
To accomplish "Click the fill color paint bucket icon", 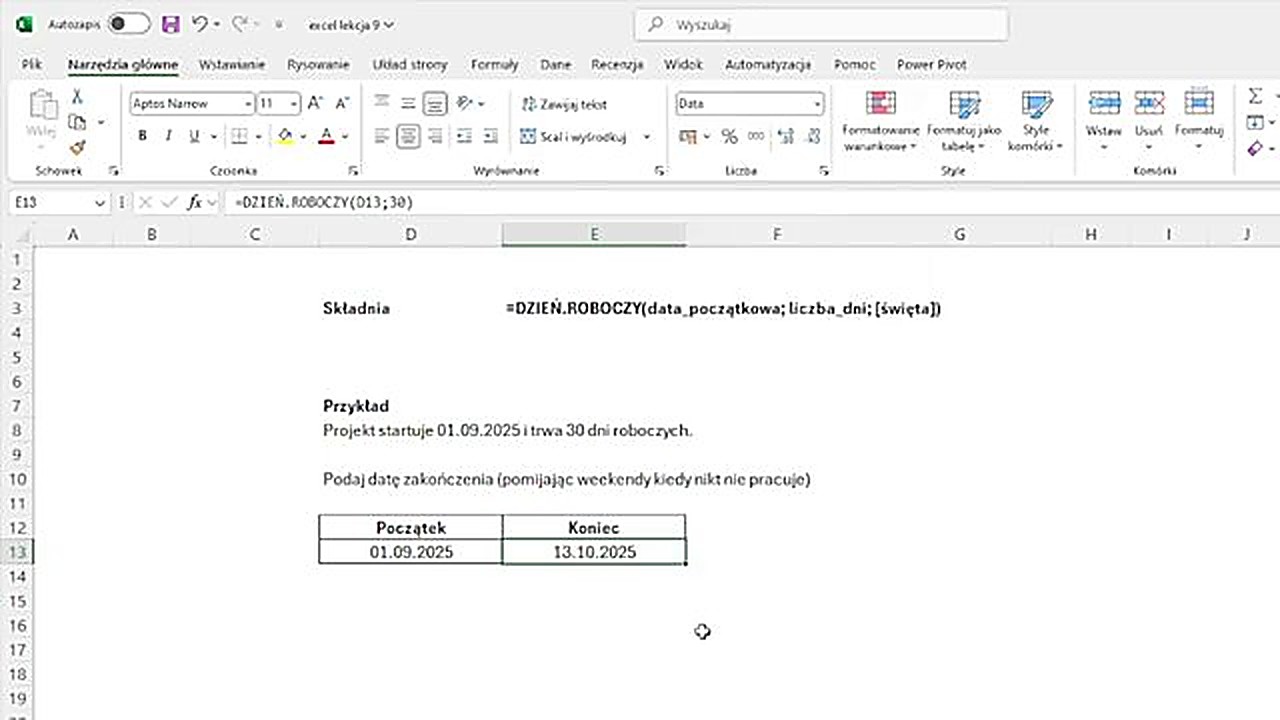I will click(x=284, y=136).
